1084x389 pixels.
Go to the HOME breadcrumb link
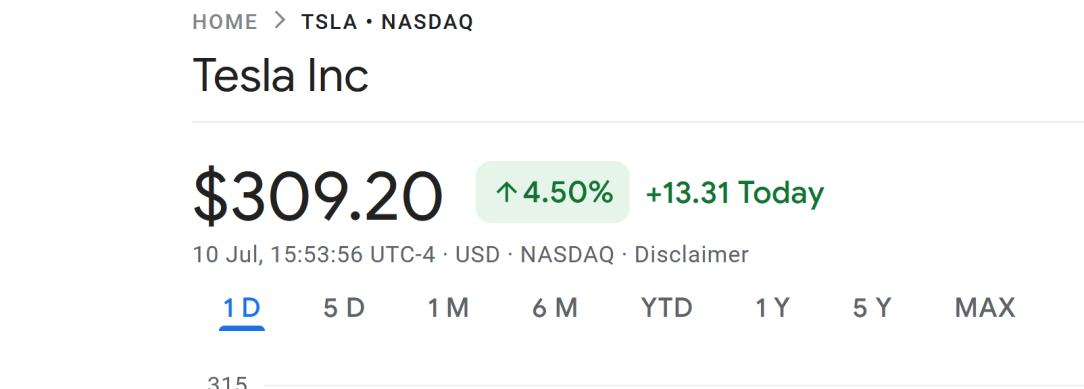(225, 22)
